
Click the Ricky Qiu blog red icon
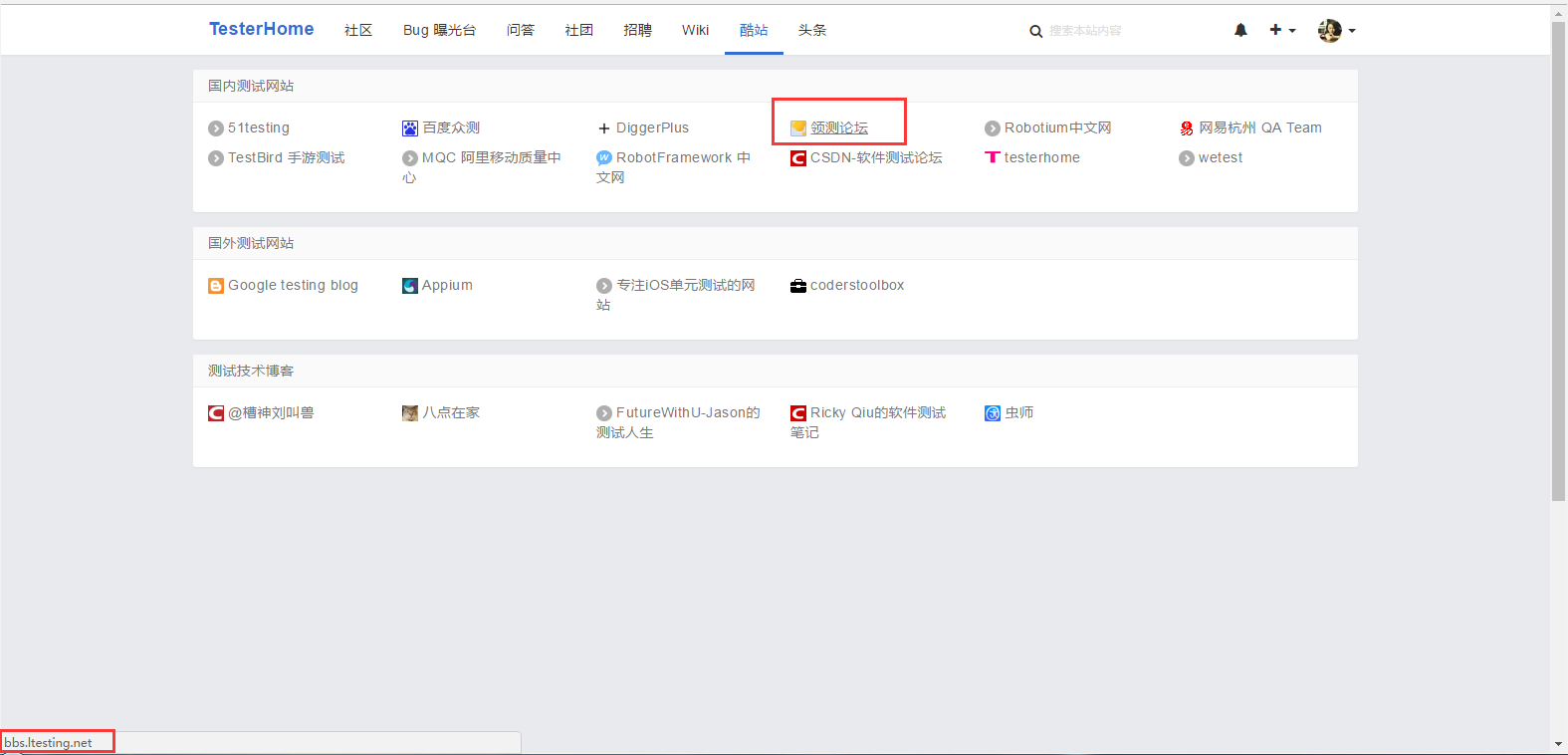click(x=798, y=413)
